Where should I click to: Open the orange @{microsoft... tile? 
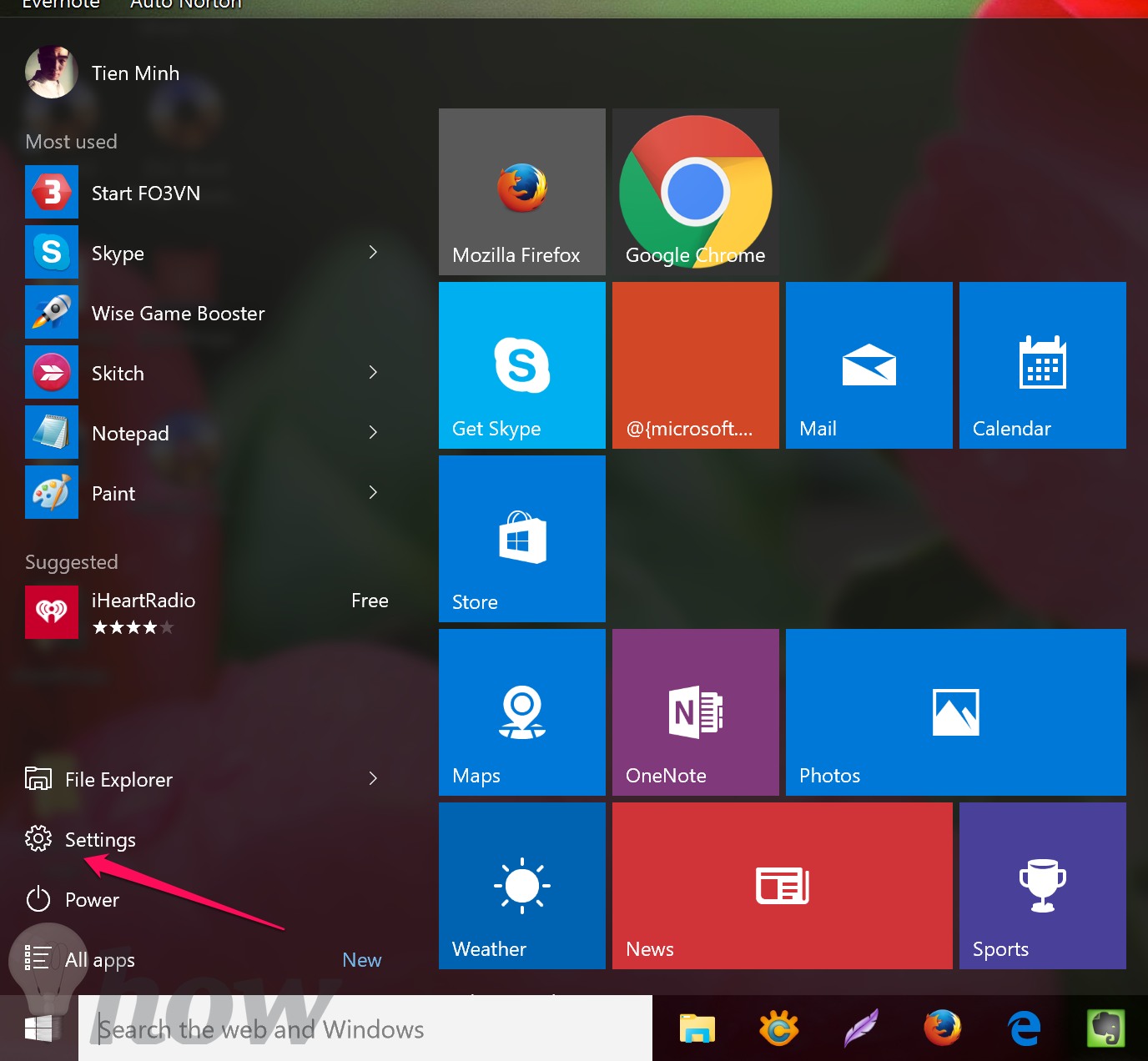click(696, 365)
